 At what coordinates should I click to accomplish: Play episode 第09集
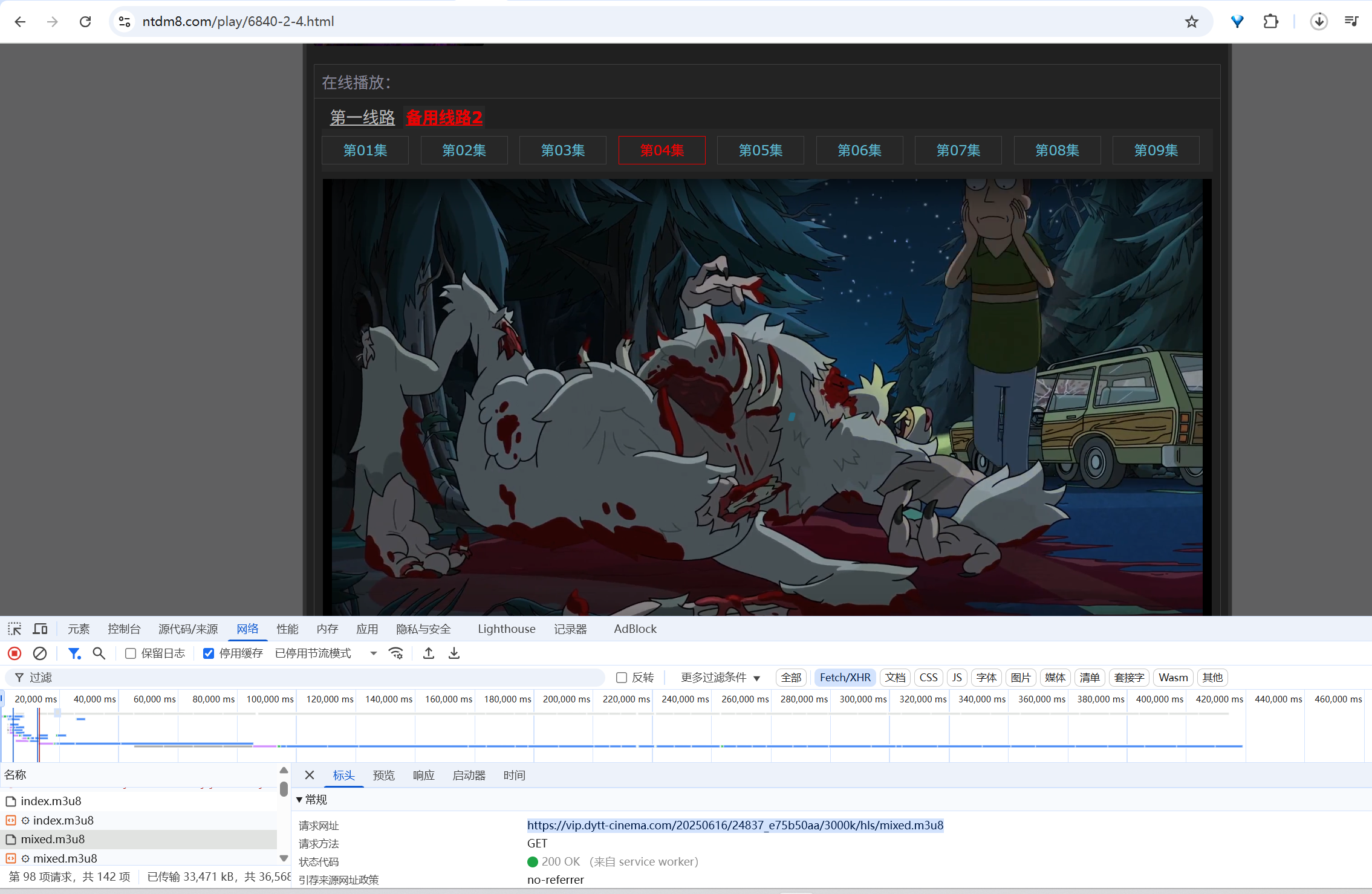coord(1156,150)
